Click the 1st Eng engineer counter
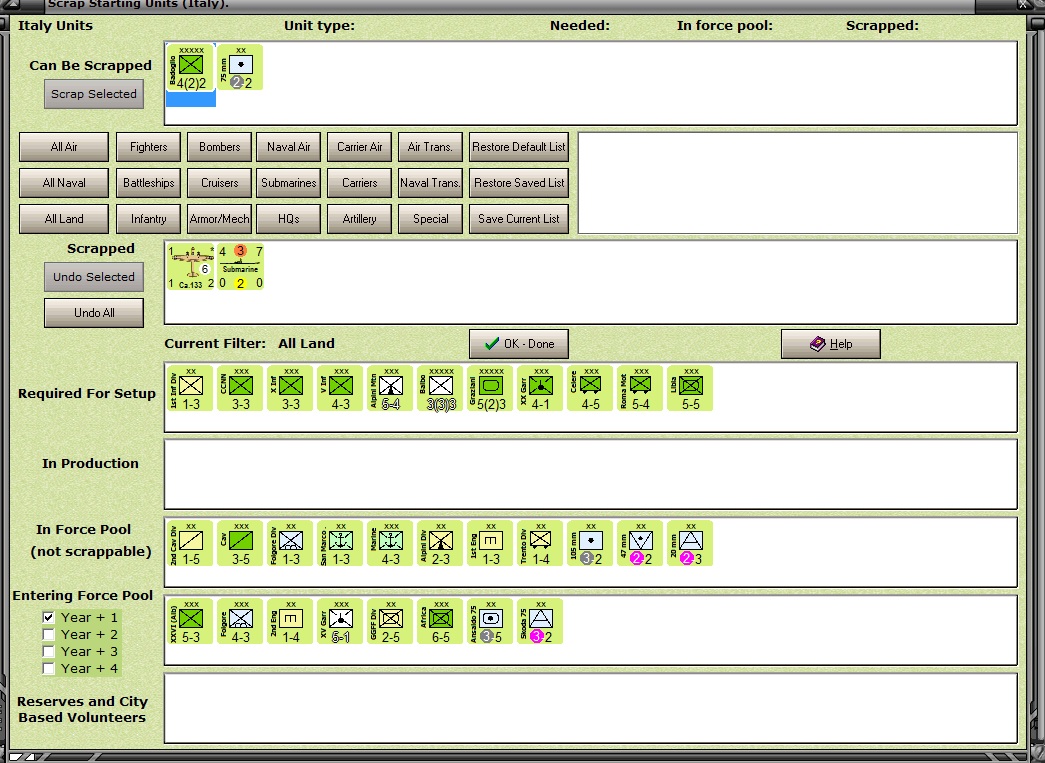Image resolution: width=1045 pixels, height=763 pixels. [491, 544]
